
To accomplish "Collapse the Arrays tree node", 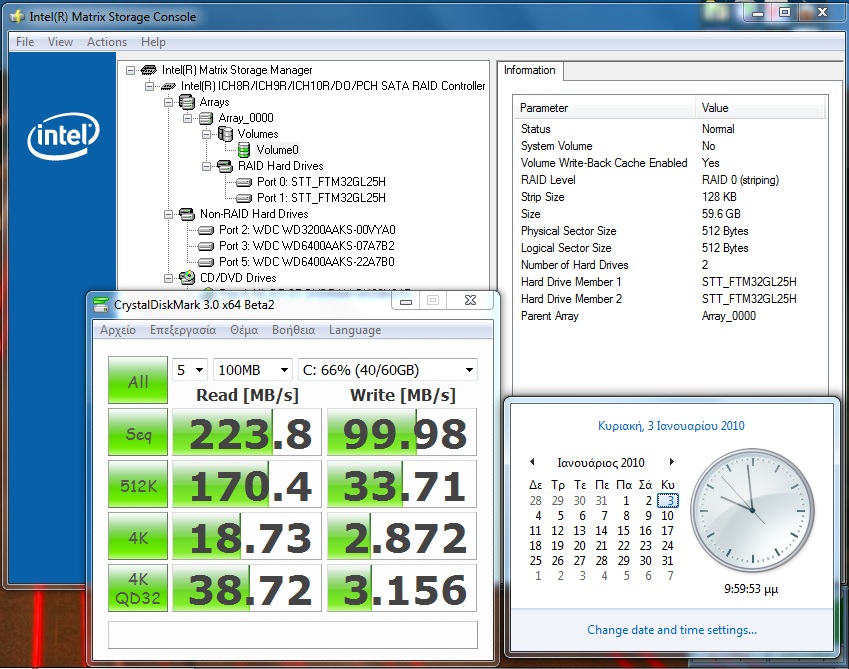I will (x=168, y=102).
